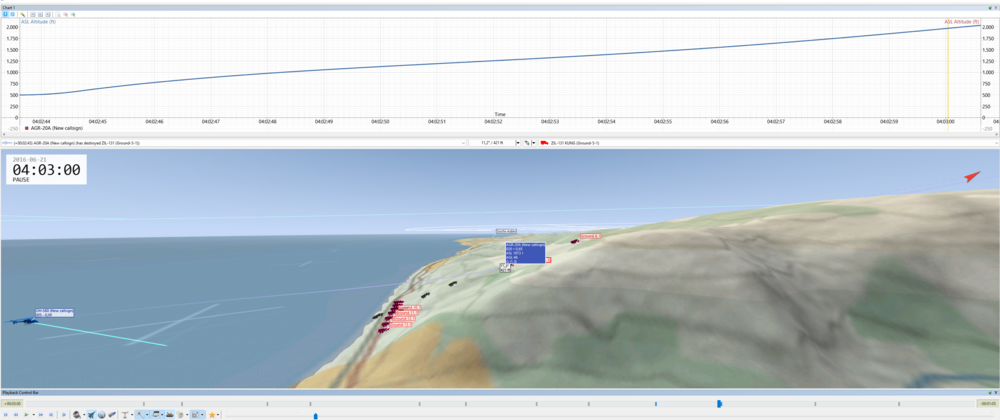Screen dimensions: 1000x420
Task: Toggle the fighter jet aircraft filter icon
Action: [x=91, y=415]
